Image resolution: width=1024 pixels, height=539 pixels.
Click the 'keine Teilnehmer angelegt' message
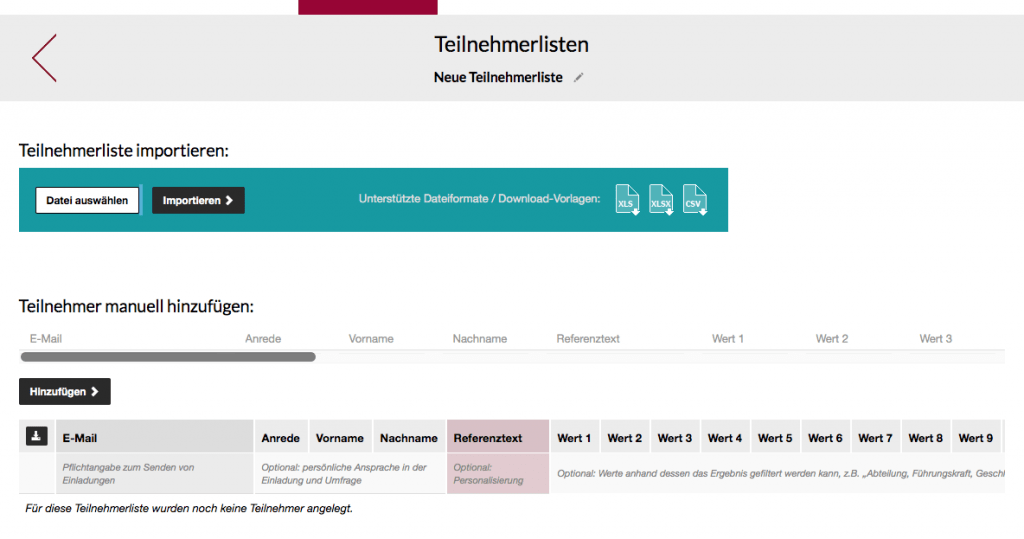click(189, 508)
